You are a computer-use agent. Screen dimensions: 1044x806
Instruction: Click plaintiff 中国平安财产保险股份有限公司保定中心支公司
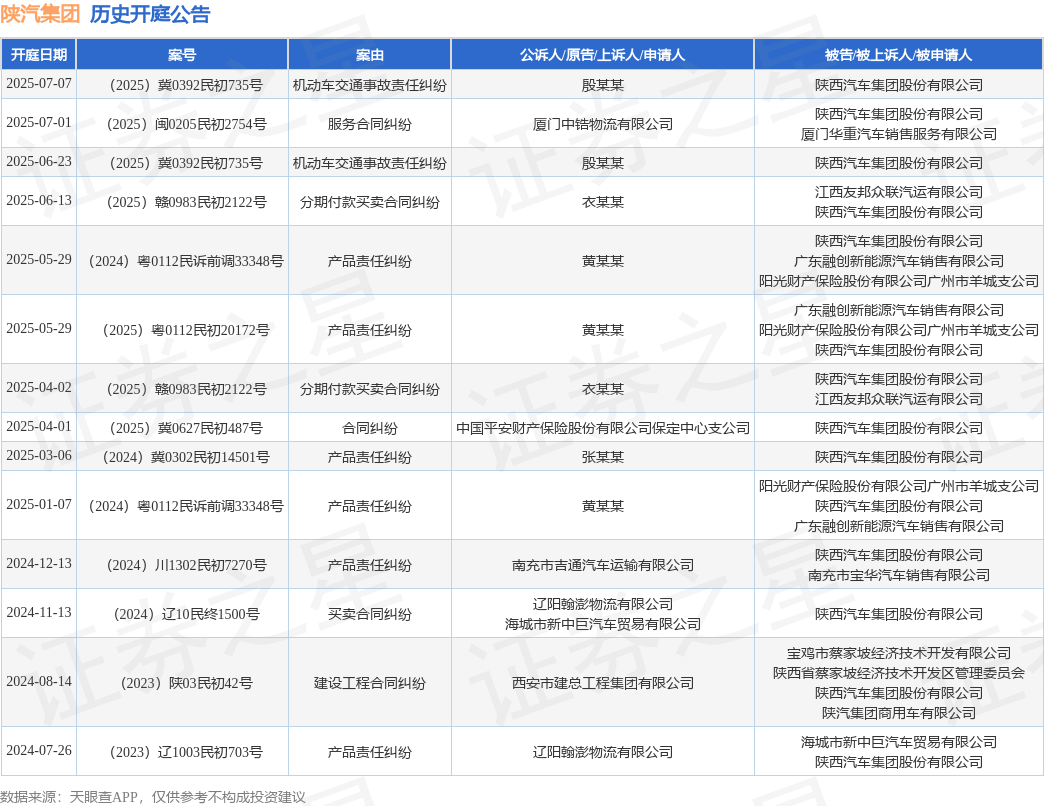[x=603, y=428]
